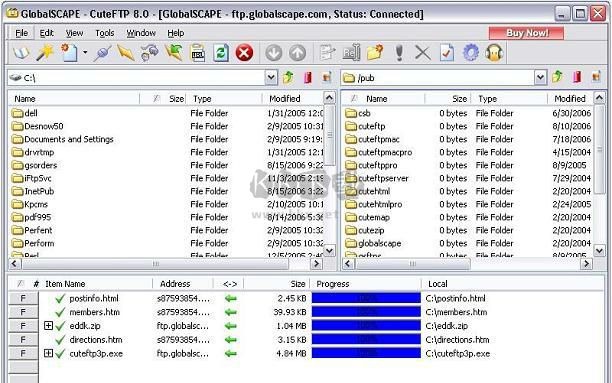Open the Tools menu
The height and width of the screenshot is (383, 612).
(105, 33)
